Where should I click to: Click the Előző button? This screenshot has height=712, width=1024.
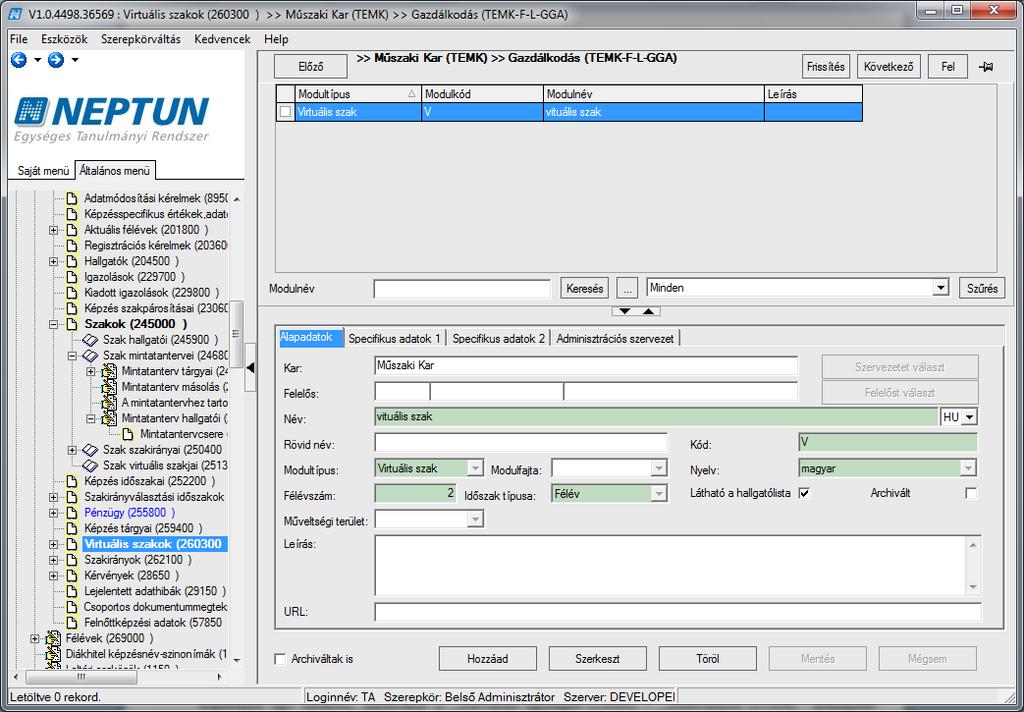(x=311, y=67)
